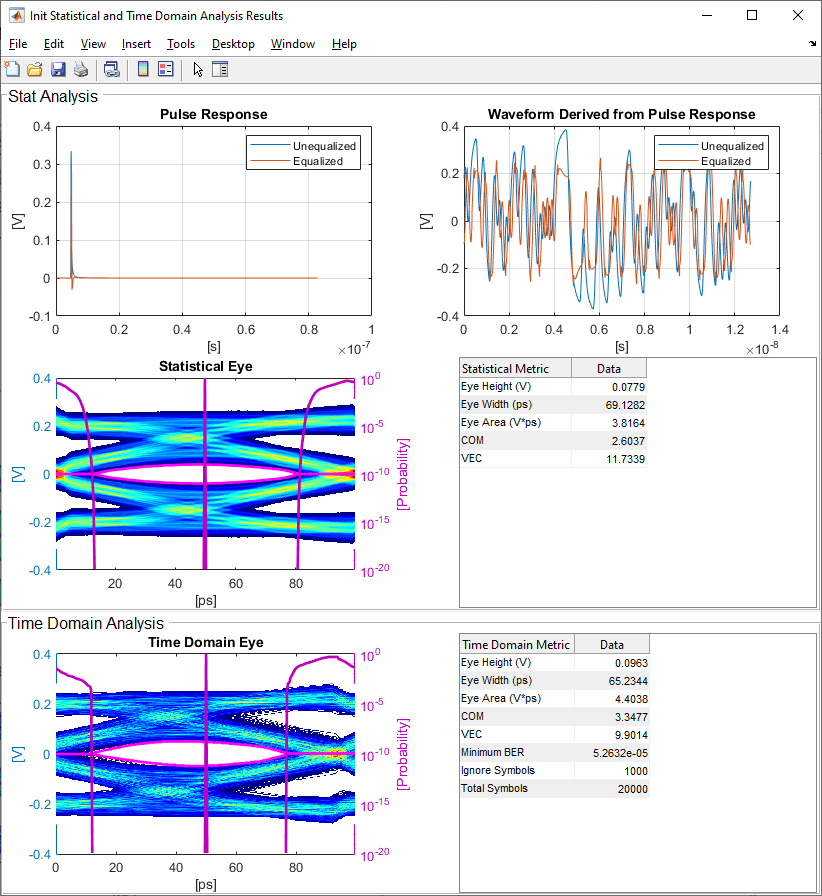Click the Time Domain Metric column header
822x896 pixels.
515,645
